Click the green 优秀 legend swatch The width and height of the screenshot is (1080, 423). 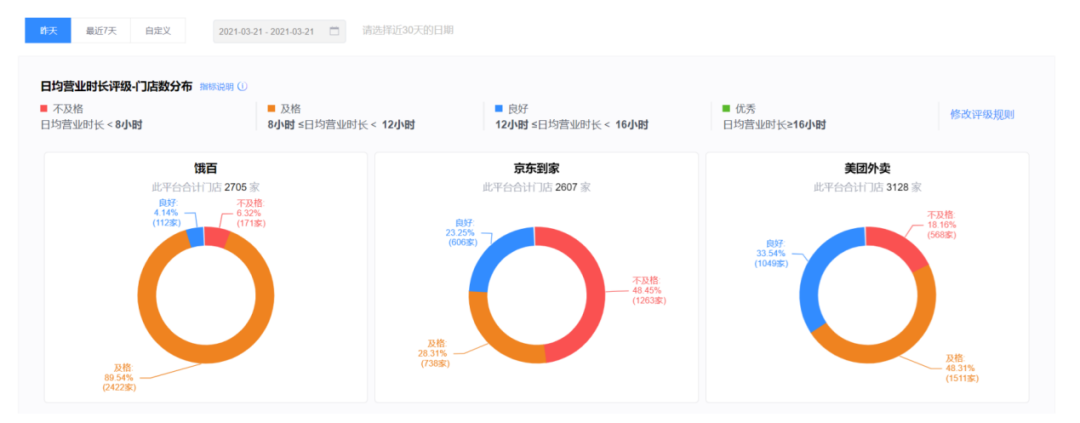pyautogui.click(x=726, y=109)
